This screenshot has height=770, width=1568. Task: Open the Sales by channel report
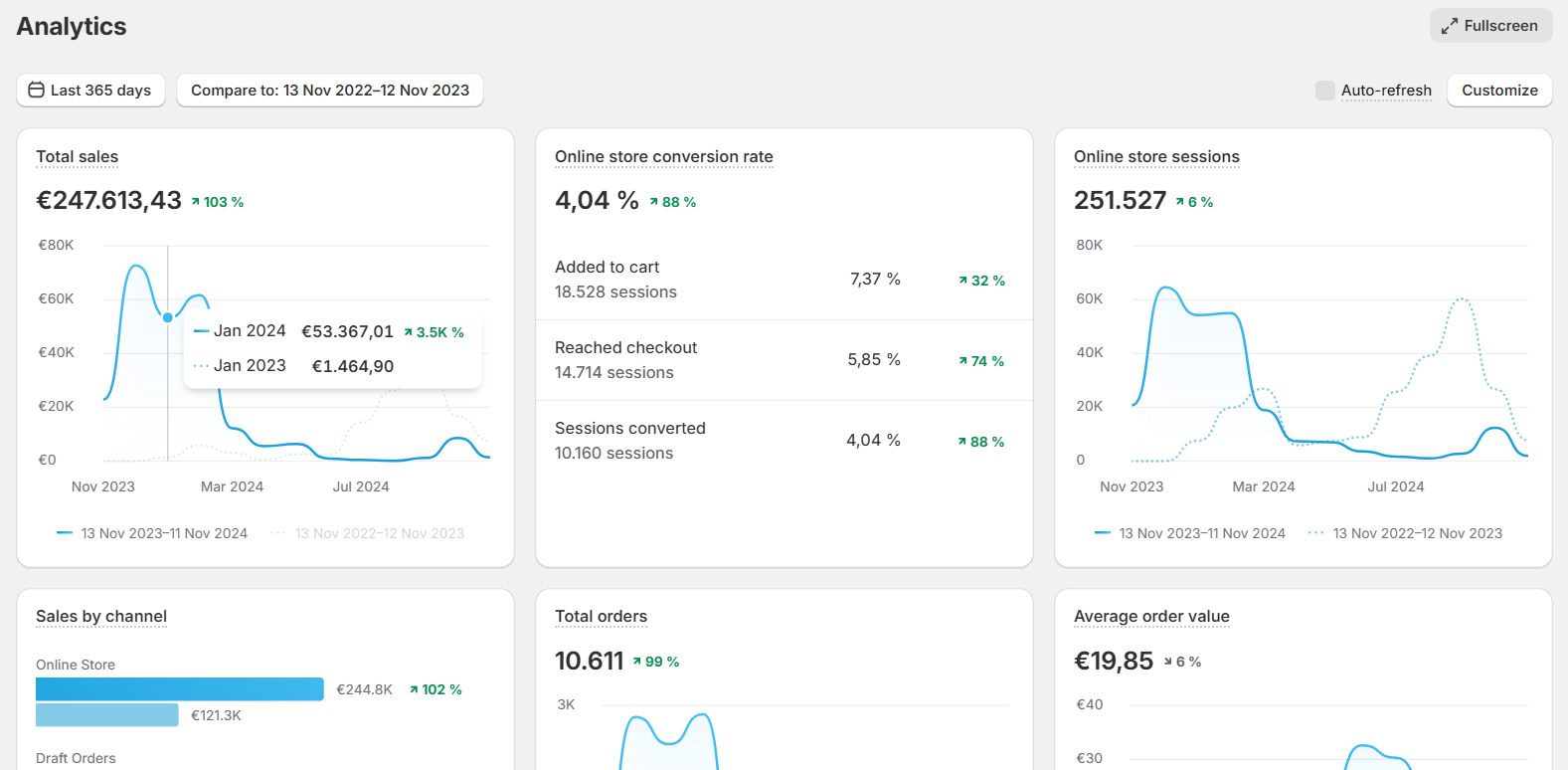point(101,616)
